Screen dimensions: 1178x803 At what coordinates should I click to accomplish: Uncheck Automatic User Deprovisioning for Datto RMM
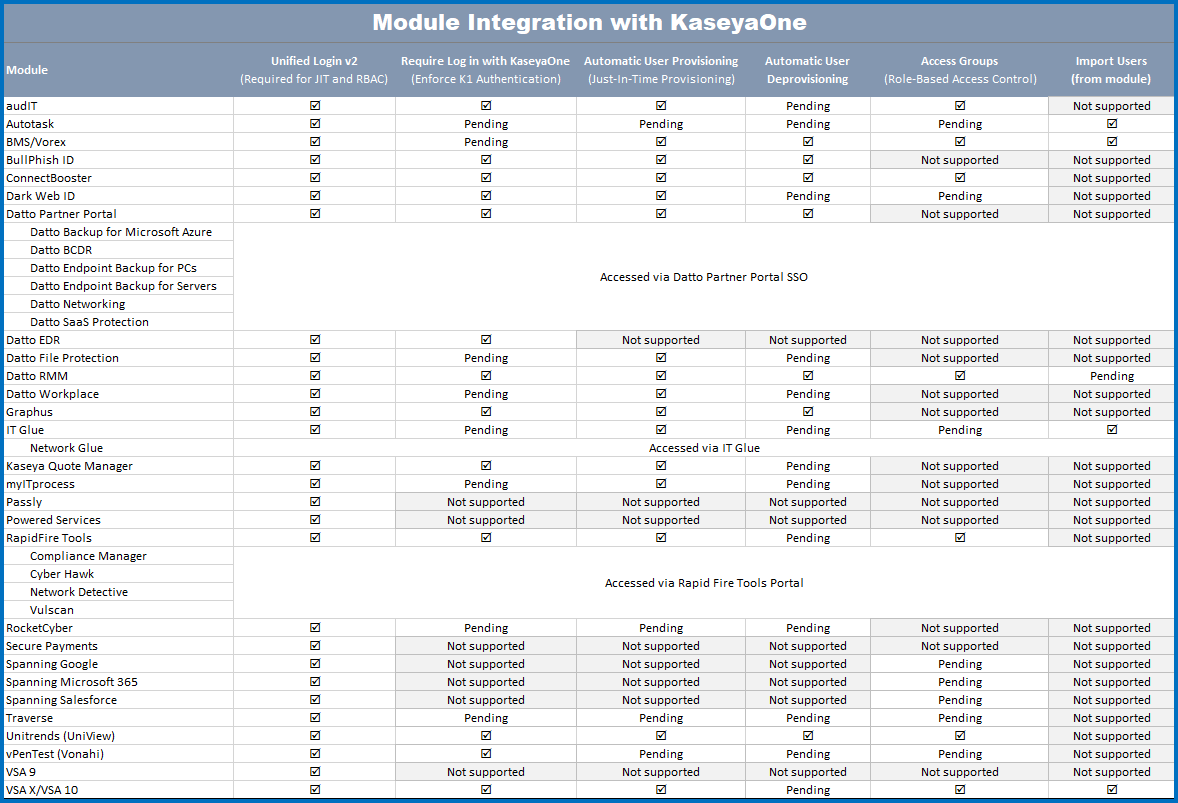point(807,376)
